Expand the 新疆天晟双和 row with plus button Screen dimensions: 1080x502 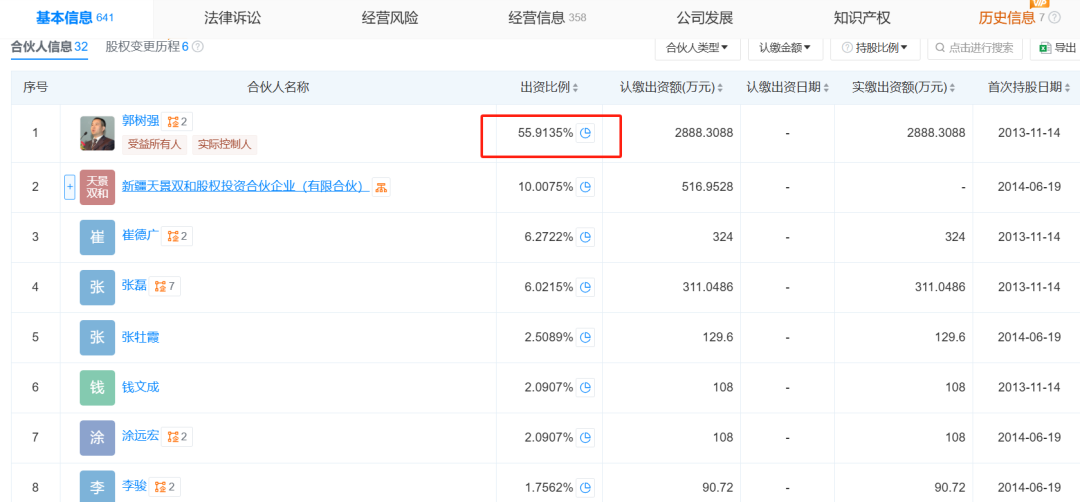(x=70, y=187)
